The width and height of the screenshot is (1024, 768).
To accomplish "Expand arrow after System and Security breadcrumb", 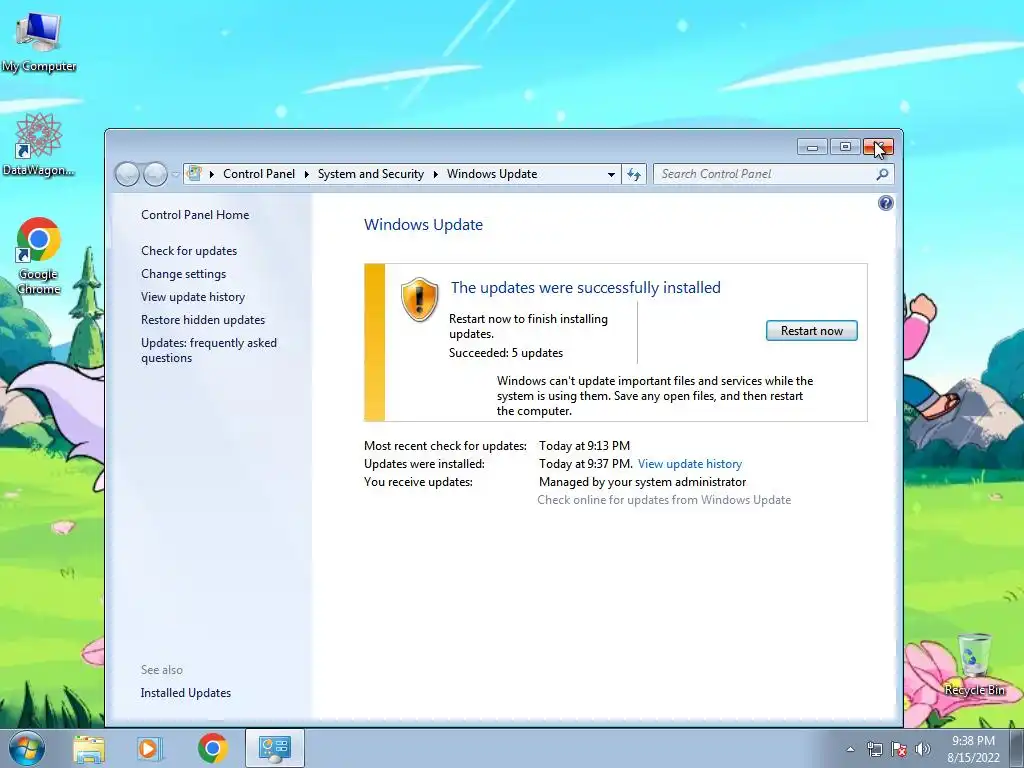I will pyautogui.click(x=436, y=174).
